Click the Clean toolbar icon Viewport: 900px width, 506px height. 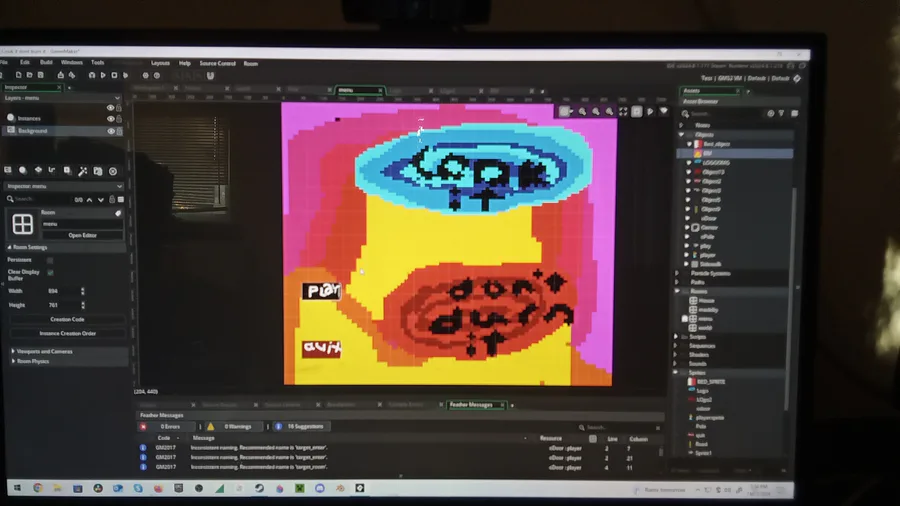pyautogui.click(x=126, y=75)
